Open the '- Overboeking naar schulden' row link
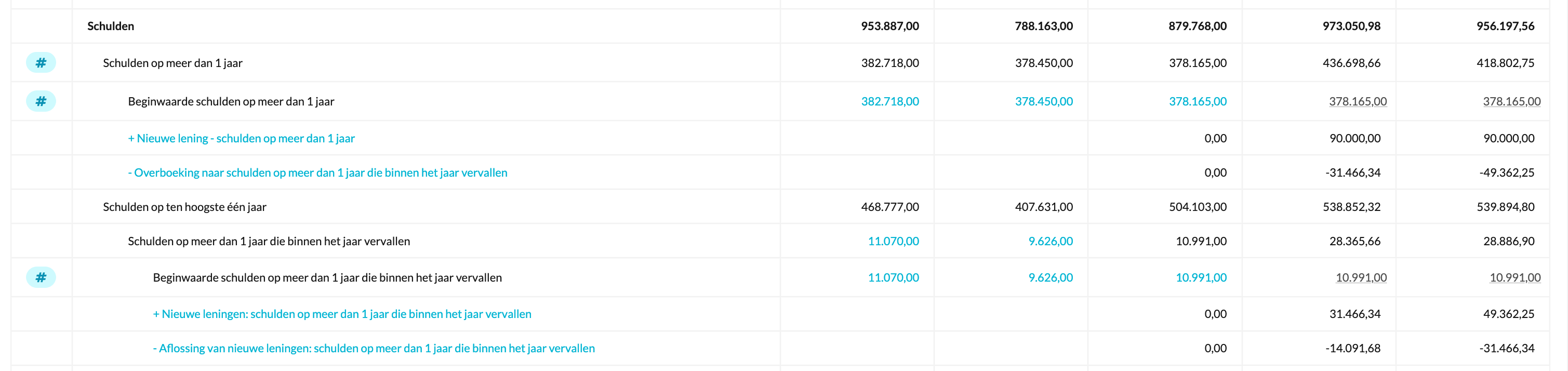The height and width of the screenshot is (371, 1568). point(317,173)
